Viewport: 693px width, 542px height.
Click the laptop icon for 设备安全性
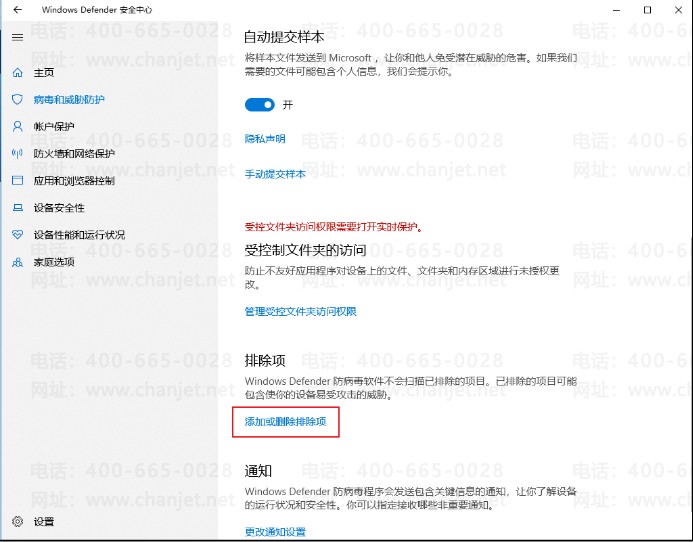point(17,207)
